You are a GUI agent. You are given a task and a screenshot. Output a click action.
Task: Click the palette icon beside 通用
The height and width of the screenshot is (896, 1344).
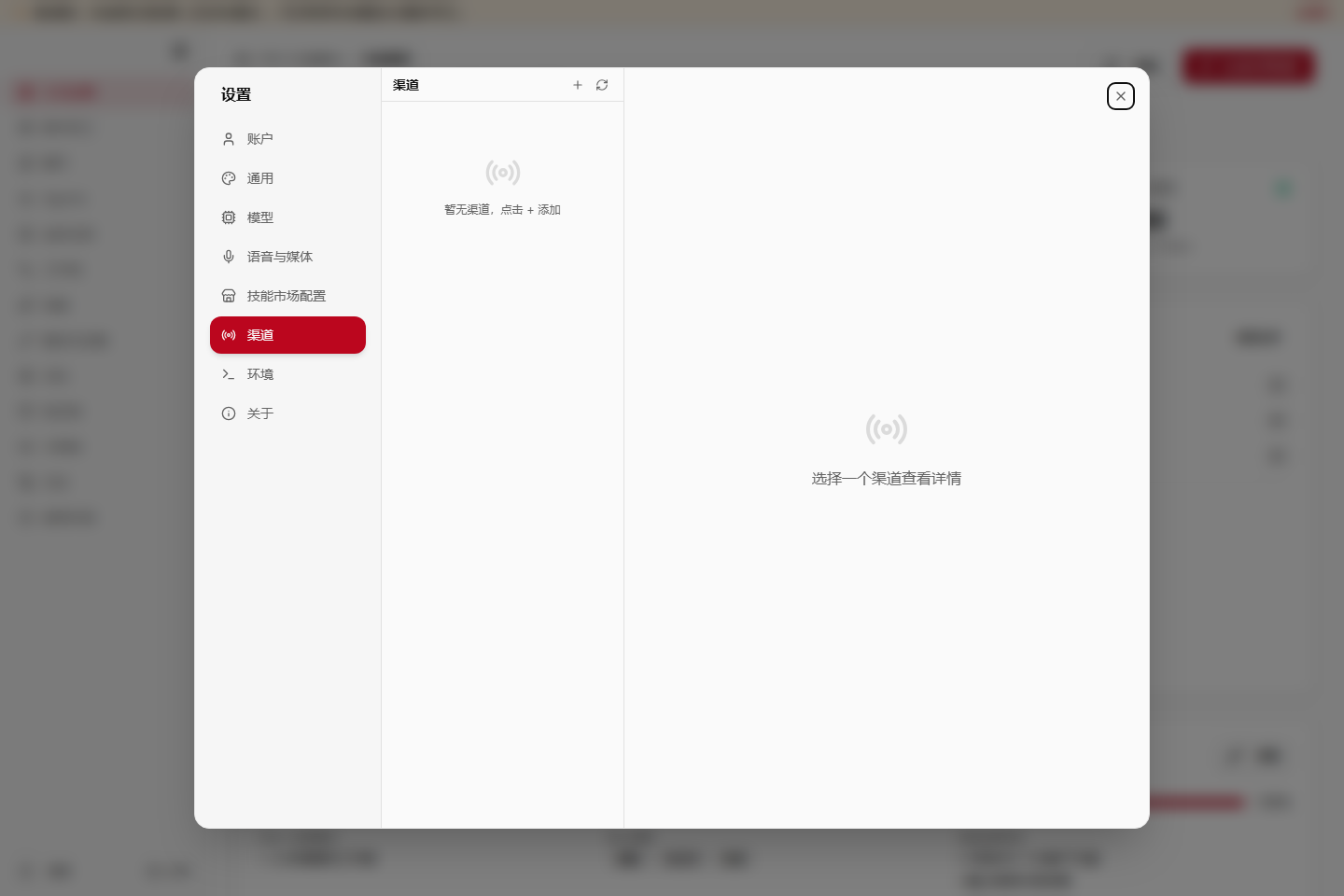pos(229,178)
